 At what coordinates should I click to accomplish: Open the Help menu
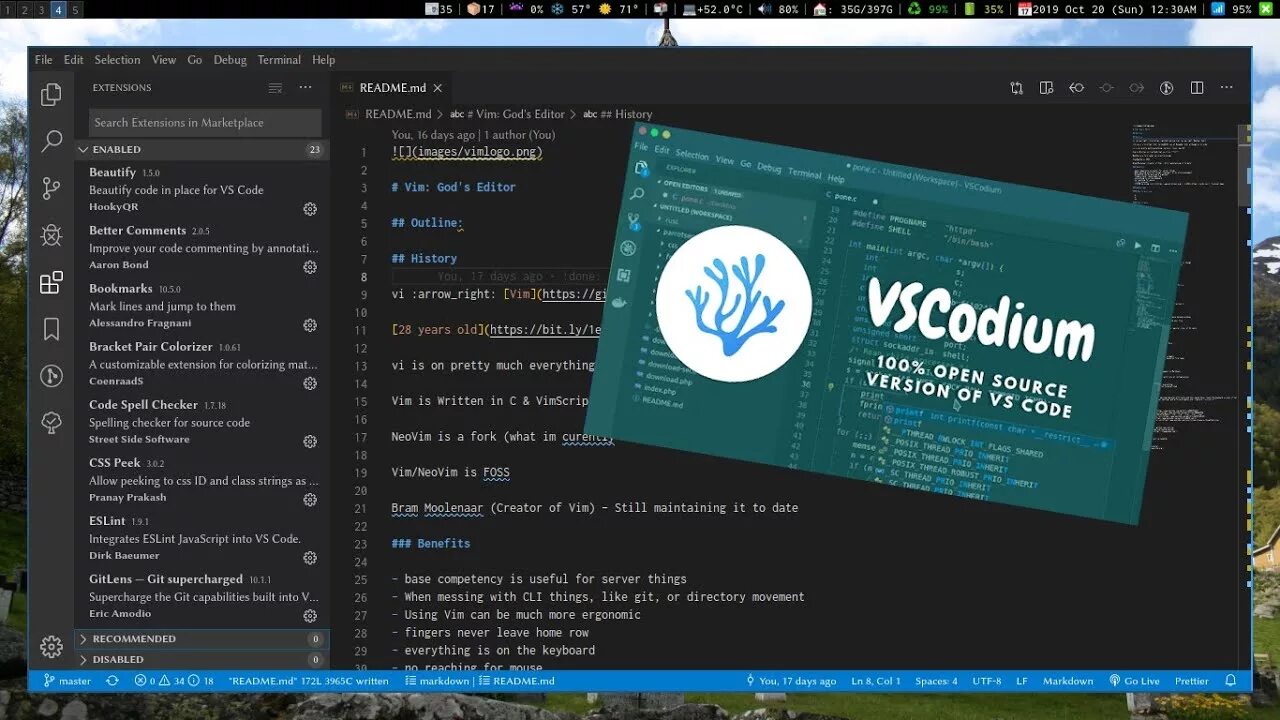pyautogui.click(x=323, y=60)
